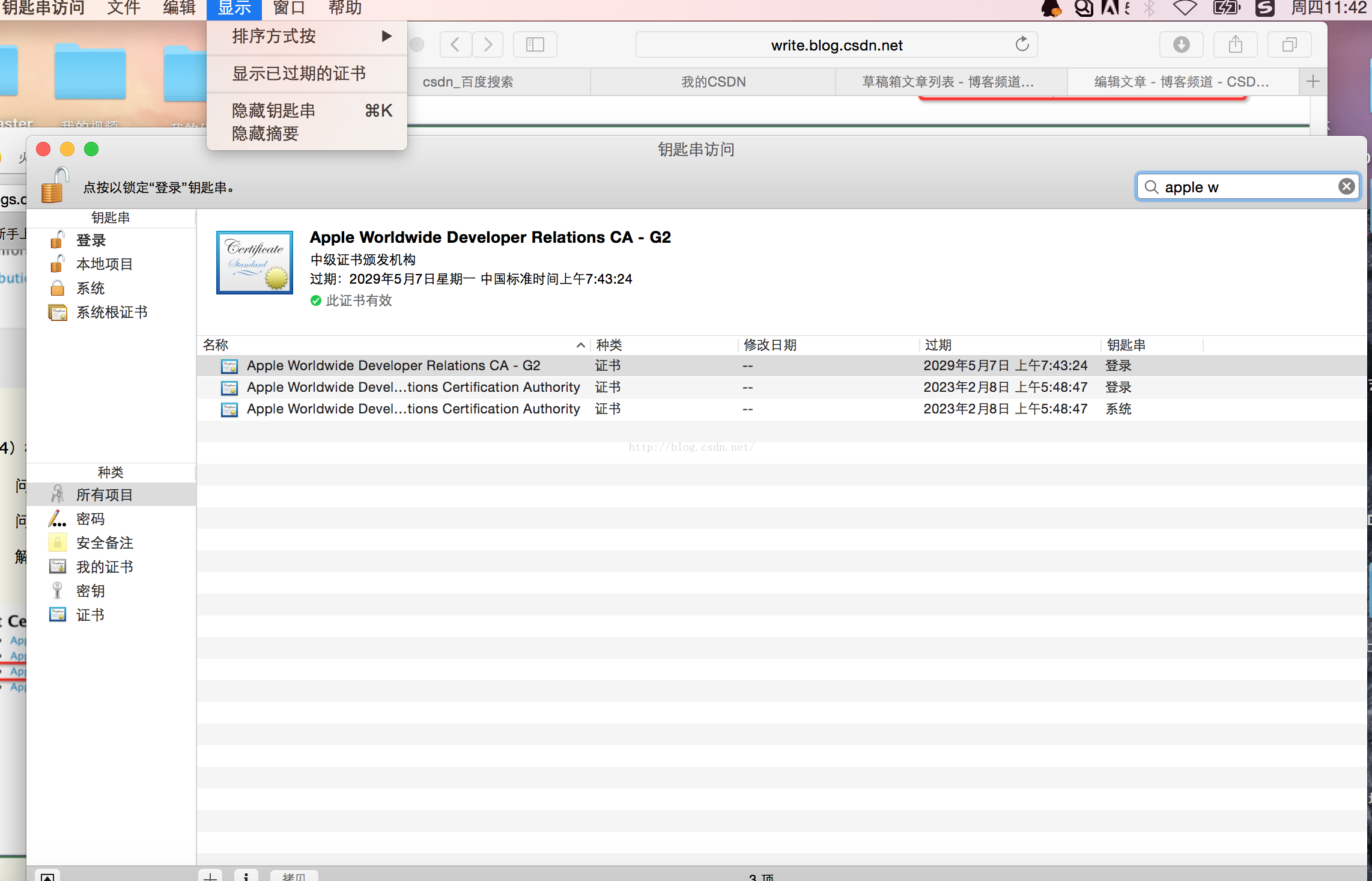Viewport: 1372px width, 881px height.
Task: Sort by the 钥匙串 column header
Action: coord(1152,345)
